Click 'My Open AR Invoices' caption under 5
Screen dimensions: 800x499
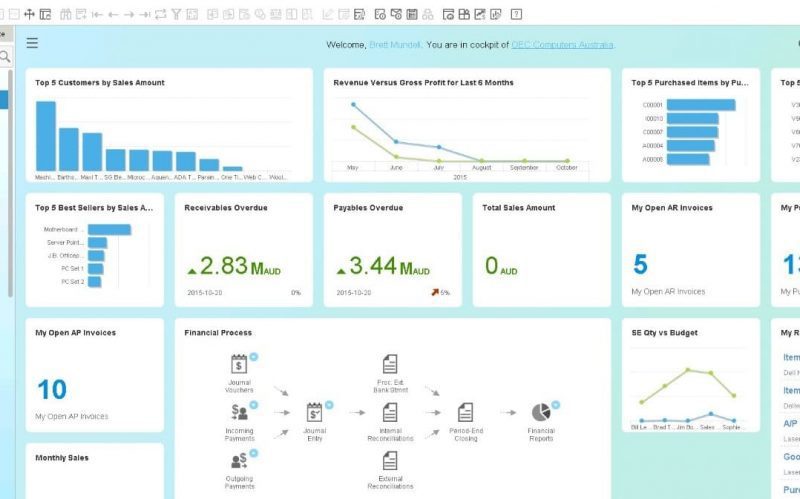pos(668,291)
